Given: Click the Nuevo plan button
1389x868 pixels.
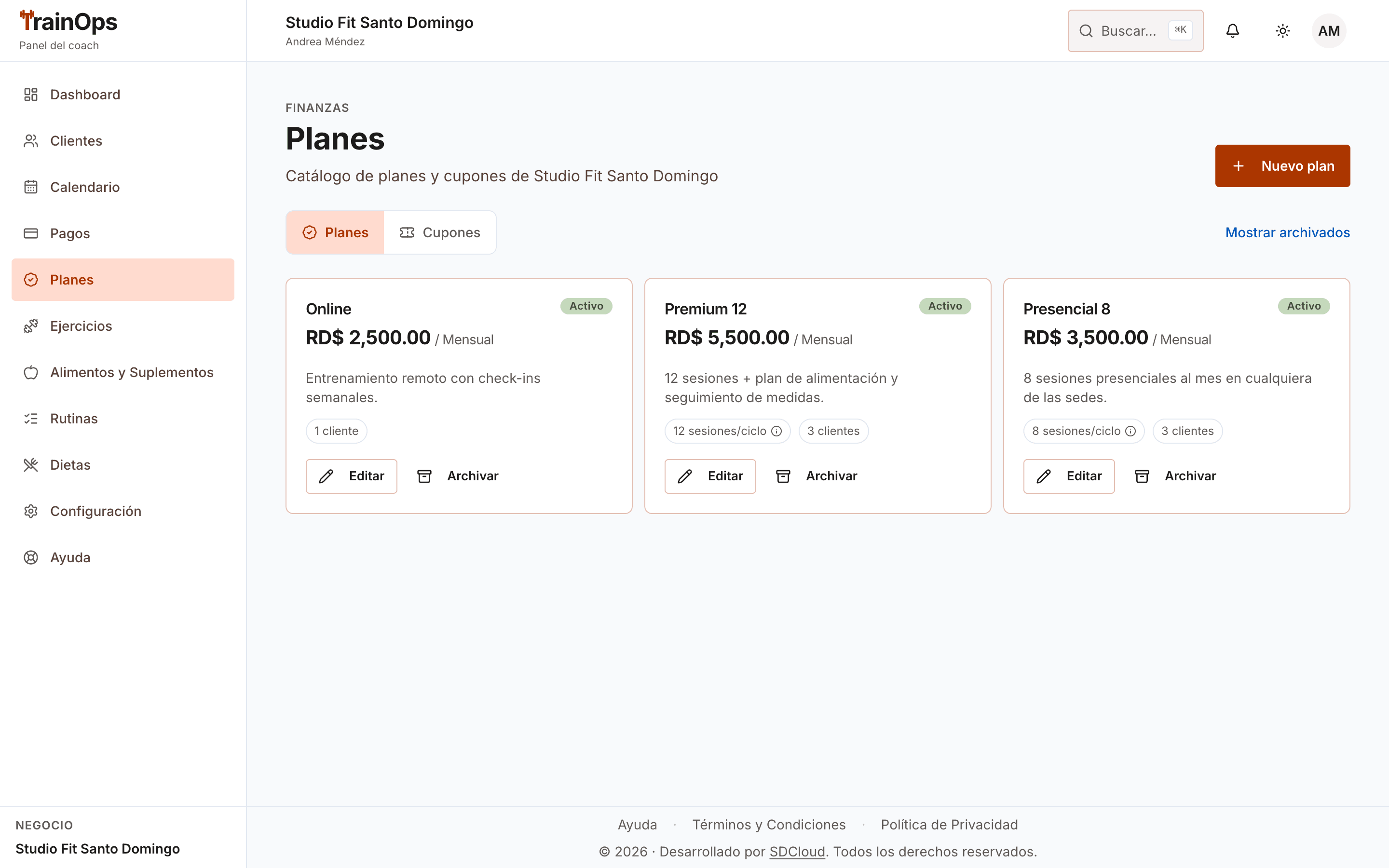Looking at the screenshot, I should tap(1282, 166).
